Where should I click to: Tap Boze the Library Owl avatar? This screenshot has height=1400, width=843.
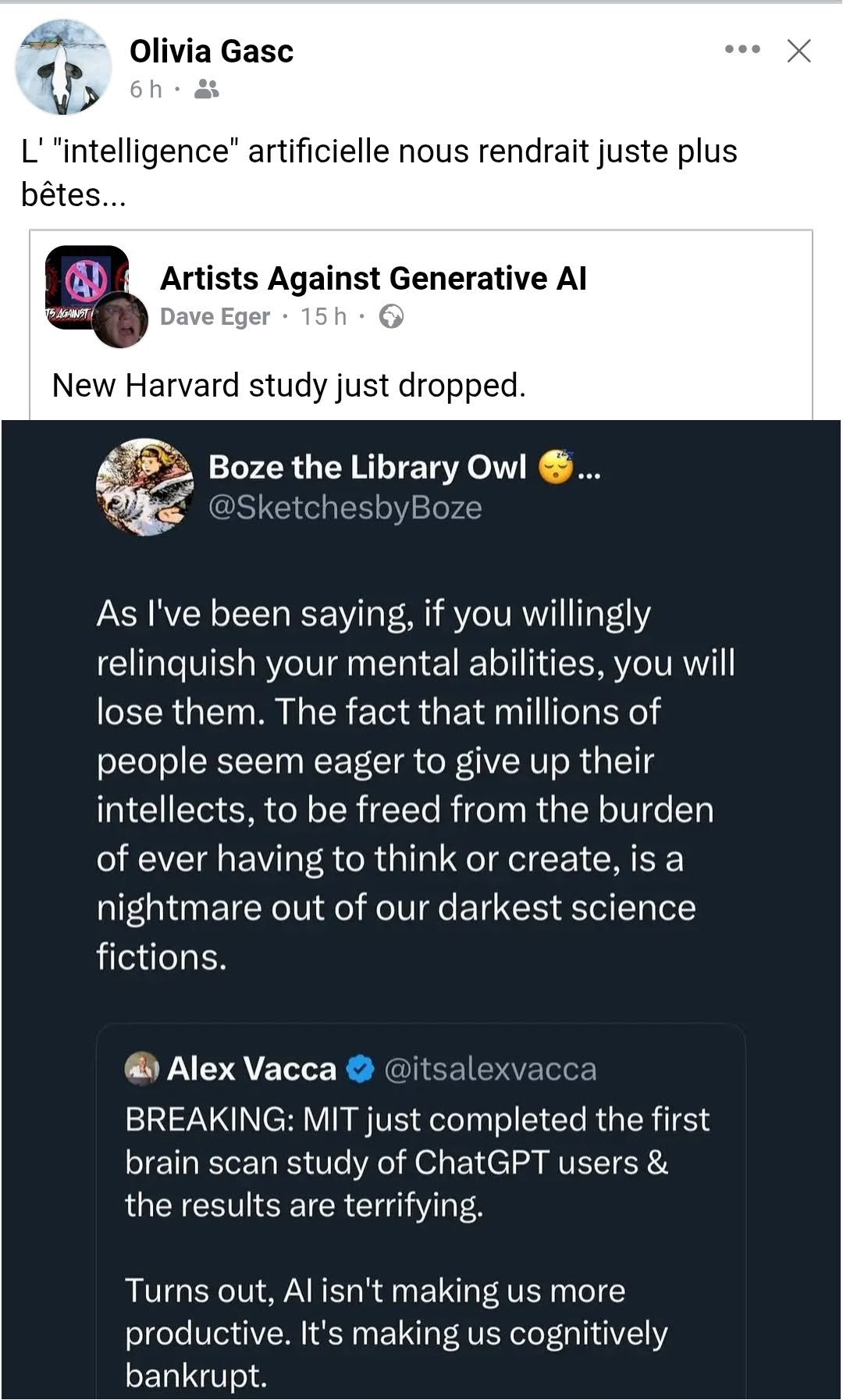click(x=144, y=487)
